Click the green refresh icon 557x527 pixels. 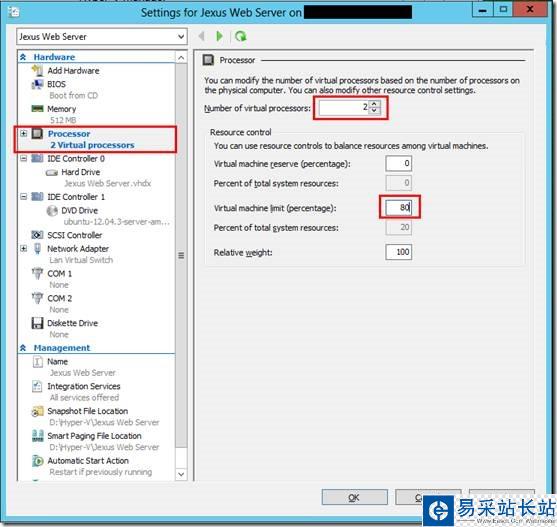(x=240, y=36)
